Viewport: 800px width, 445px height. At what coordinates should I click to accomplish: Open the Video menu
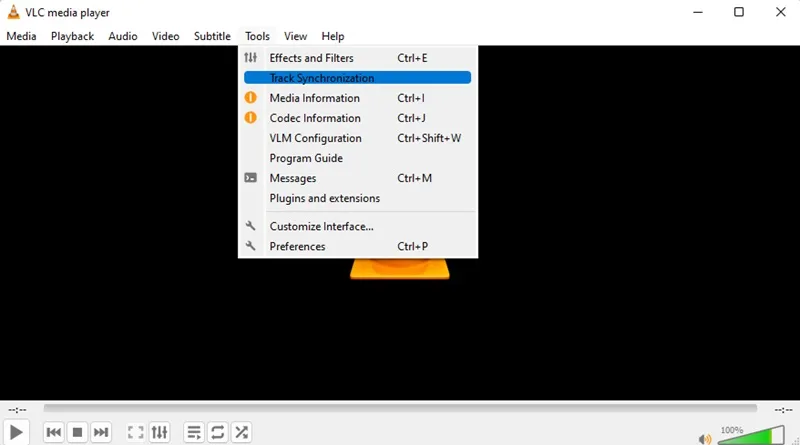(165, 36)
